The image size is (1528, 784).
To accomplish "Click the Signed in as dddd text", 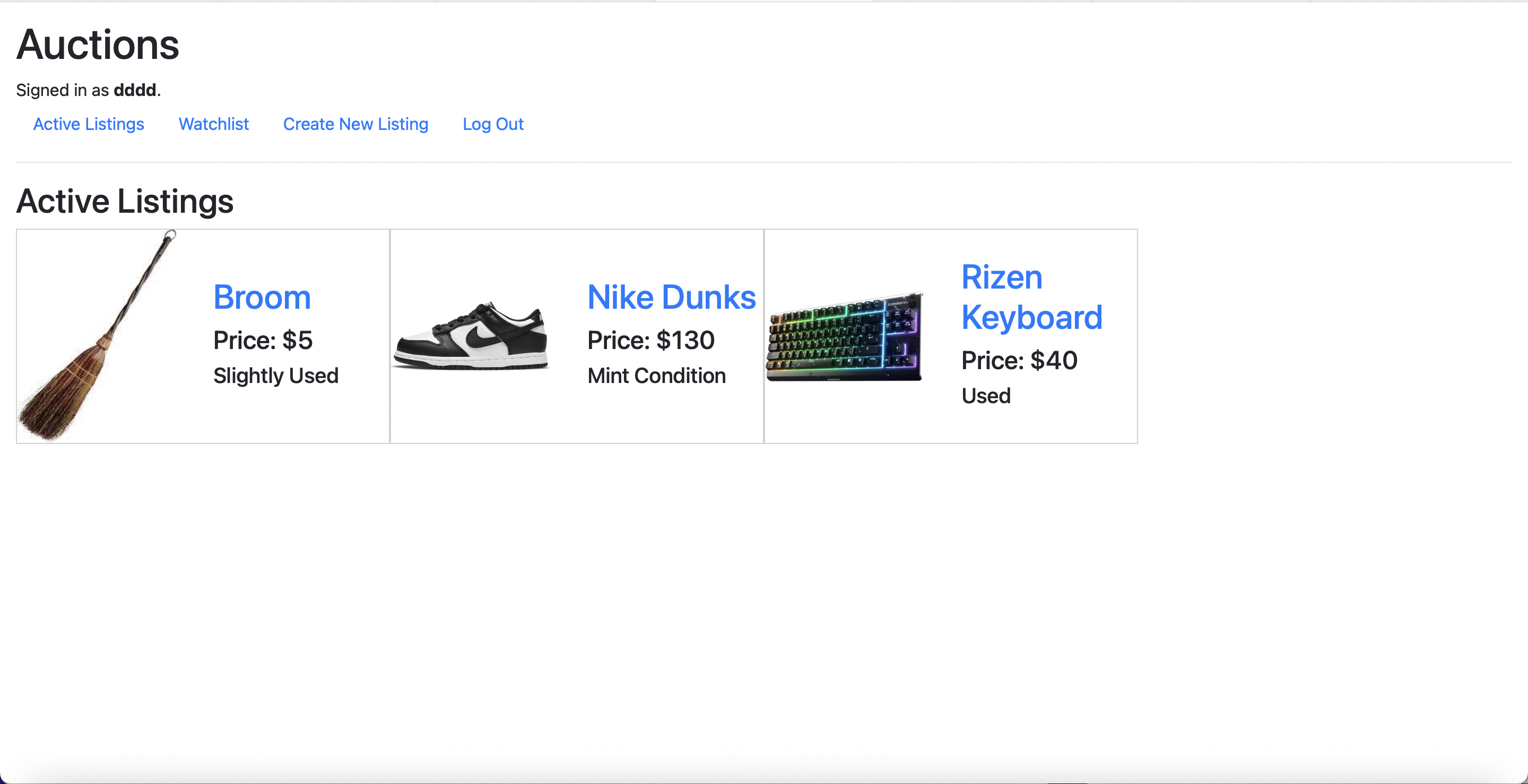I will point(89,90).
